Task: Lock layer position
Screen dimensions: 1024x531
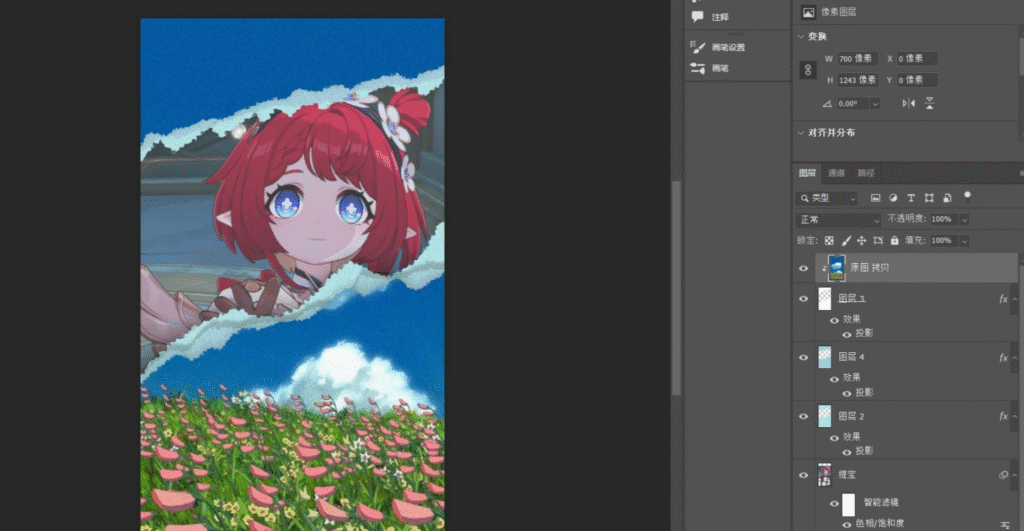Action: (861, 240)
